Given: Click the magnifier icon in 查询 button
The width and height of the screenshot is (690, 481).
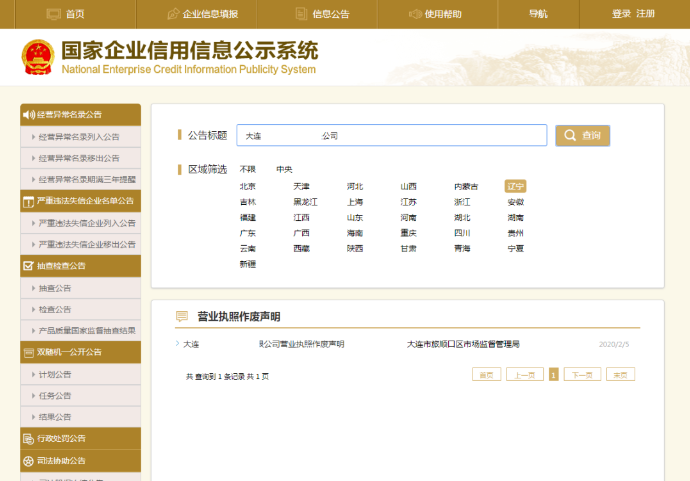Looking at the screenshot, I should pyautogui.click(x=570, y=135).
